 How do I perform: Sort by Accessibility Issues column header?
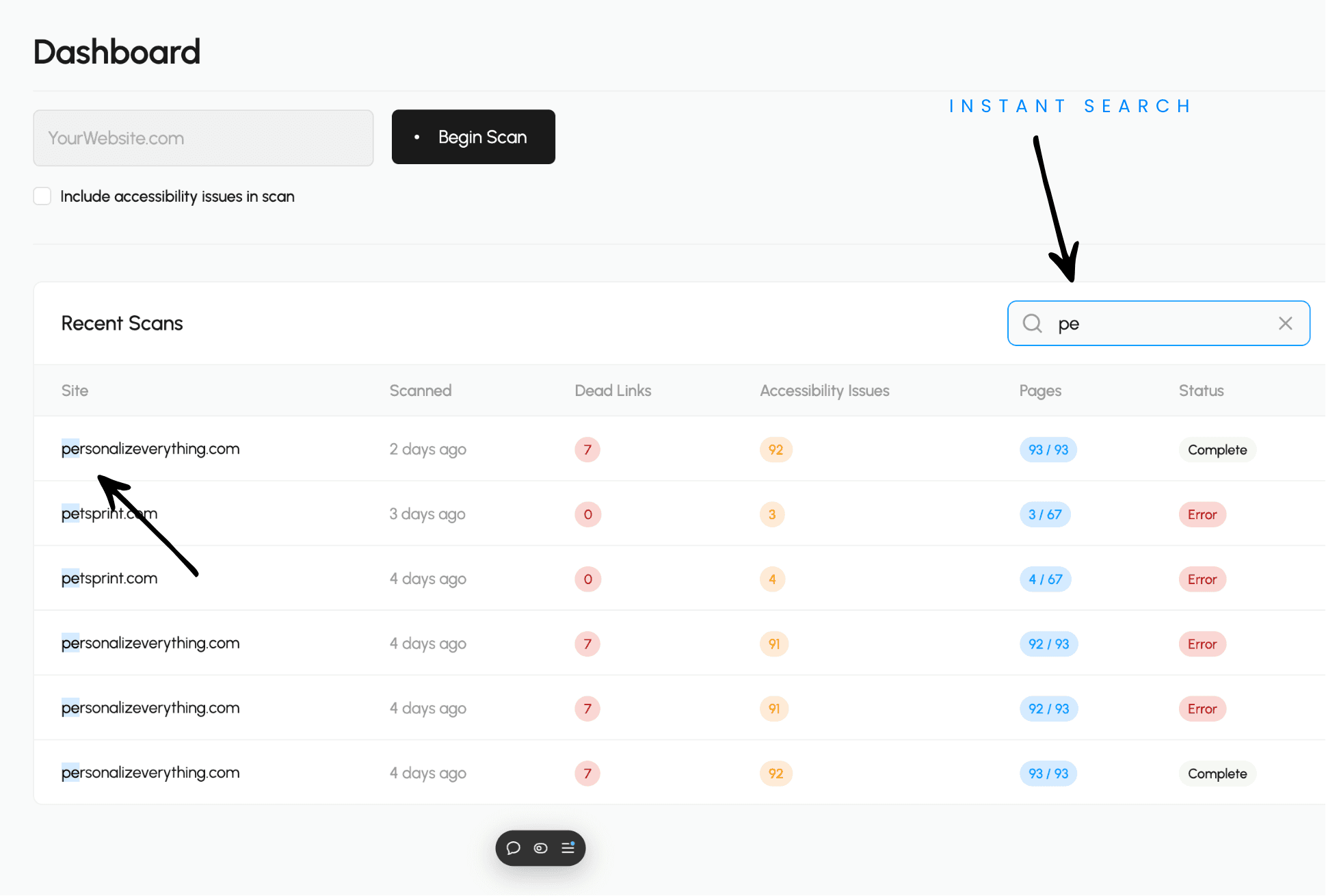pos(824,391)
